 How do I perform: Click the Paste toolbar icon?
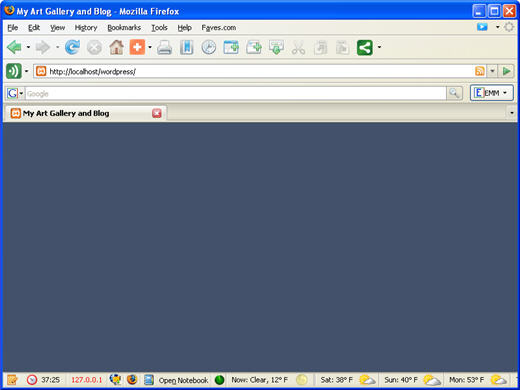pyautogui.click(x=342, y=47)
